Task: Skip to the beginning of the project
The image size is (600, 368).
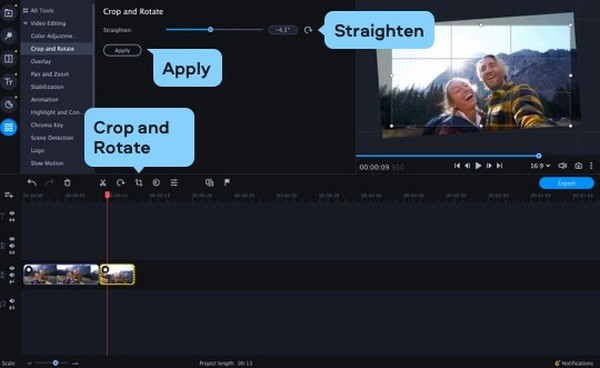Action: (x=457, y=166)
